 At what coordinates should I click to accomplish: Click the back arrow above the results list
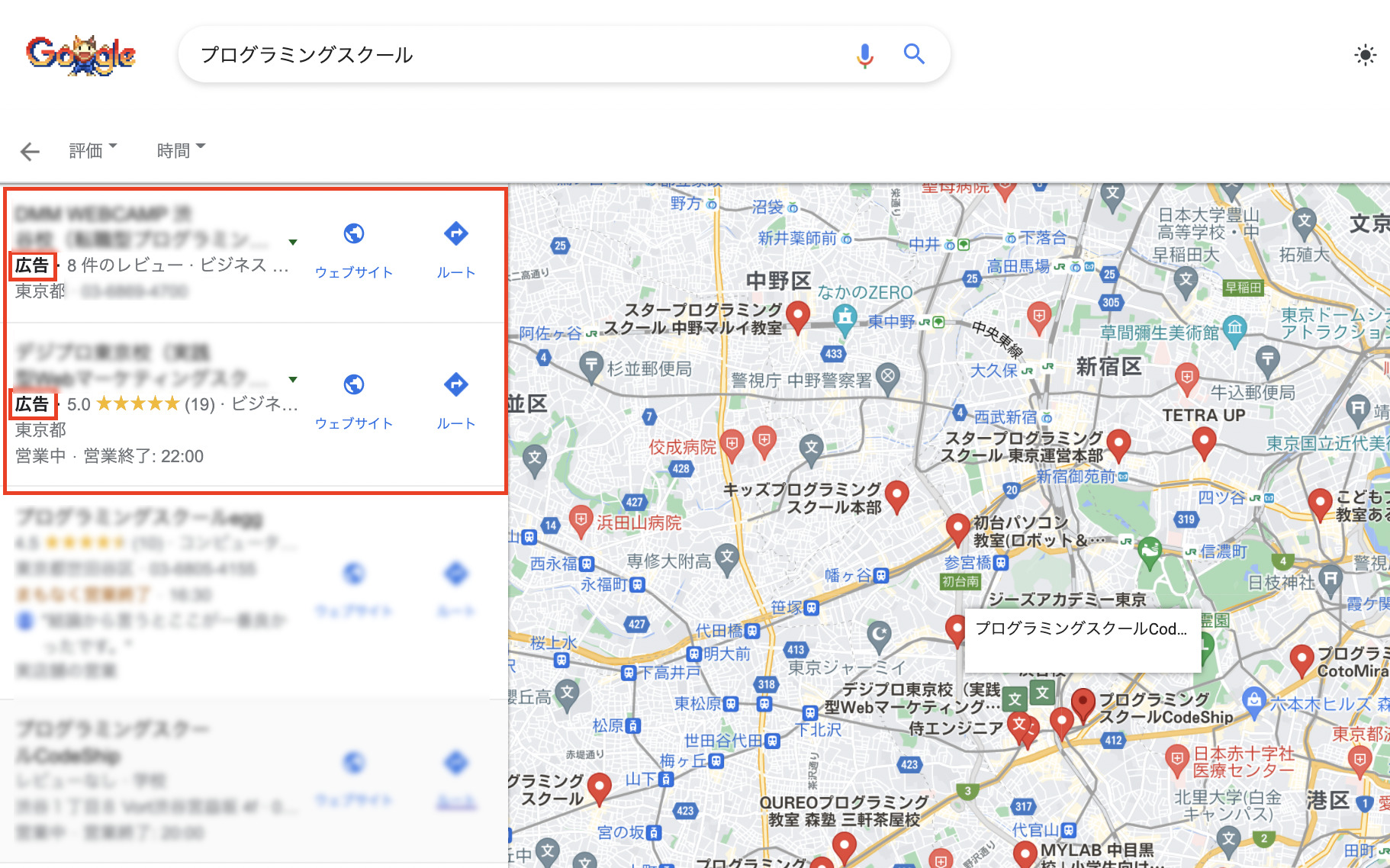[x=29, y=151]
